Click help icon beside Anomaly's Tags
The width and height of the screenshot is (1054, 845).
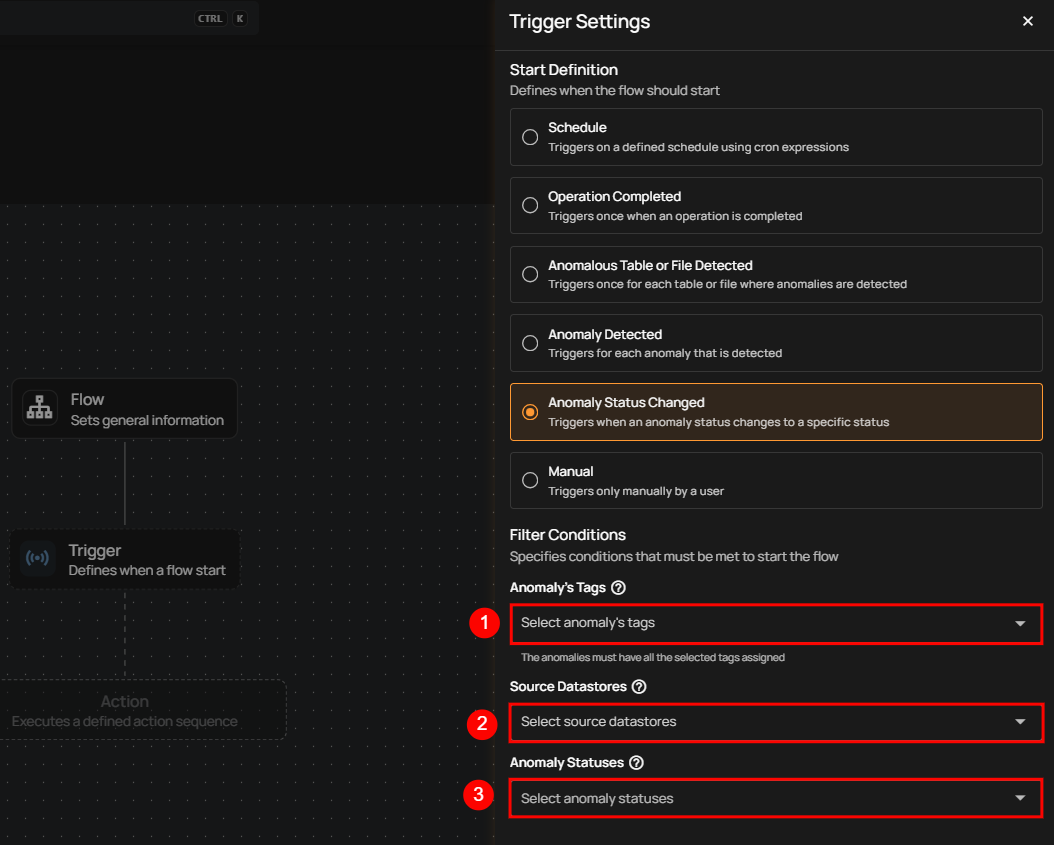click(618, 588)
